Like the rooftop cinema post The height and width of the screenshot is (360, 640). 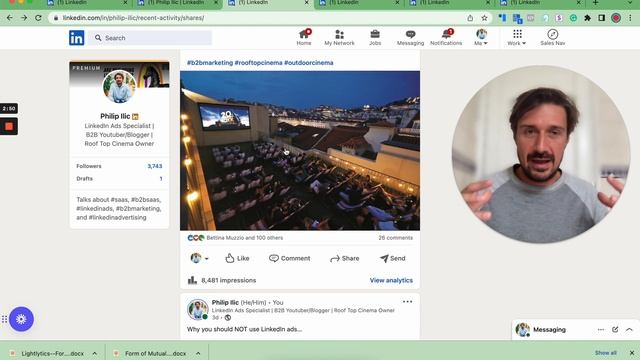point(237,258)
